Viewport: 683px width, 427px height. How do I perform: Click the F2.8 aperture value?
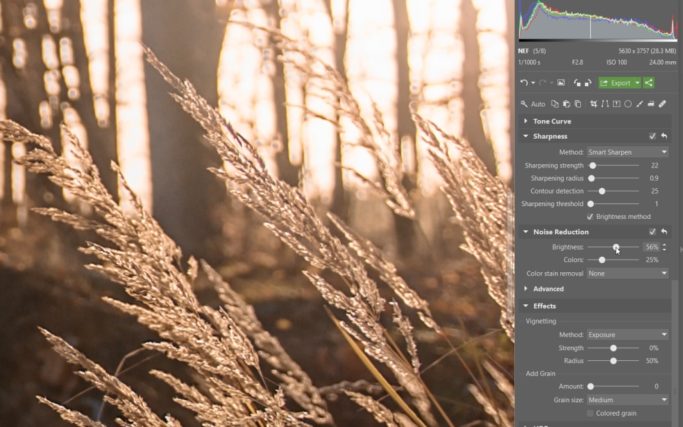click(578, 62)
